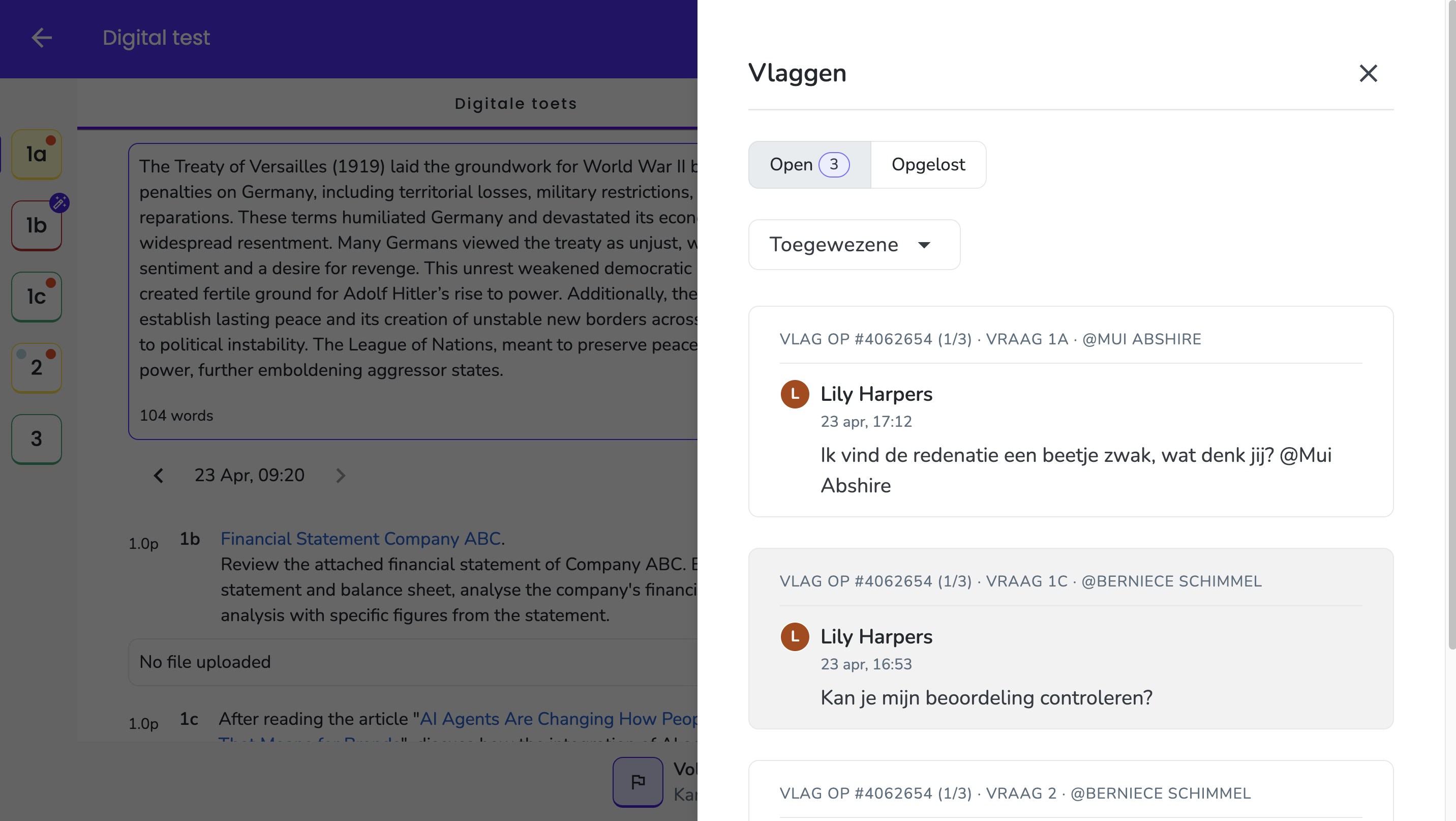Go to the next answer version
The height and width of the screenshot is (821, 1456).
point(340,476)
